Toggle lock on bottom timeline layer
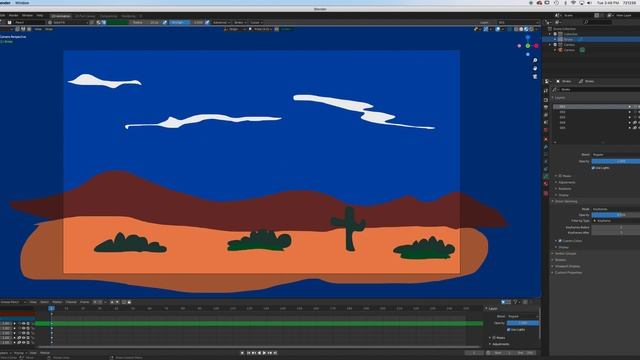Image resolution: width=640 pixels, height=360 pixels. [28, 342]
